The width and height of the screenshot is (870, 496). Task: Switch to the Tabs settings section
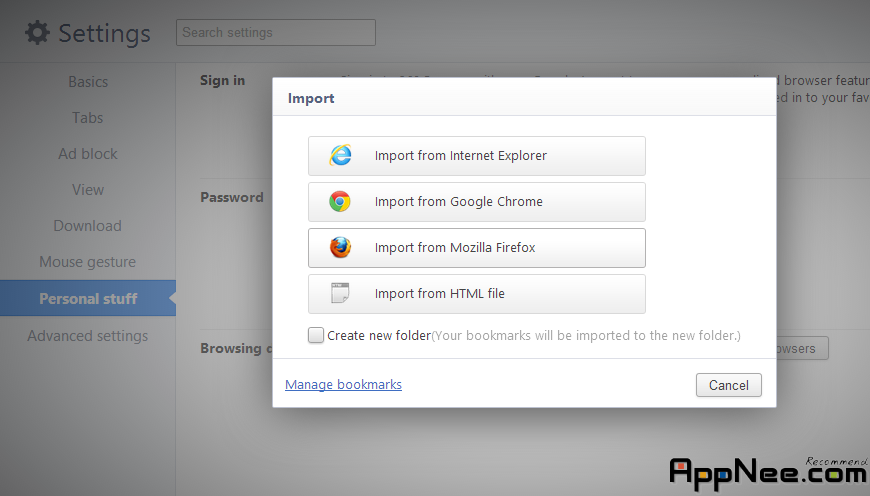(88, 118)
